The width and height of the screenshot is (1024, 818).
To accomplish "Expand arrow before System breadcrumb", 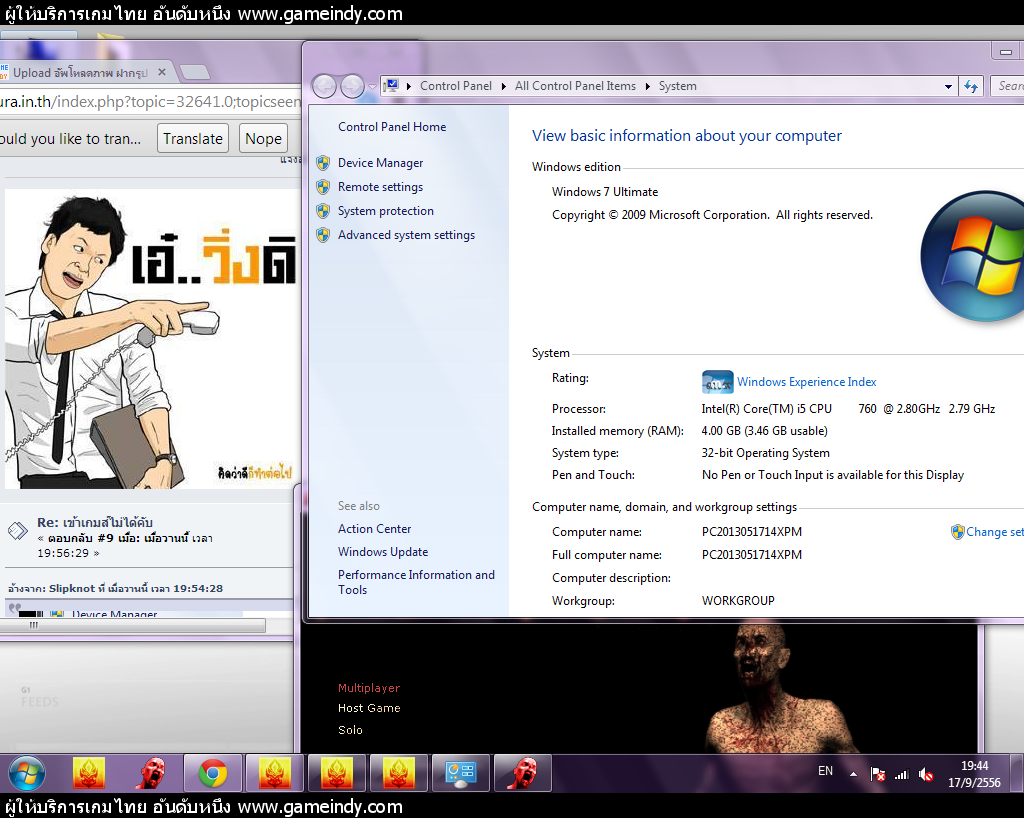I will 647,86.
